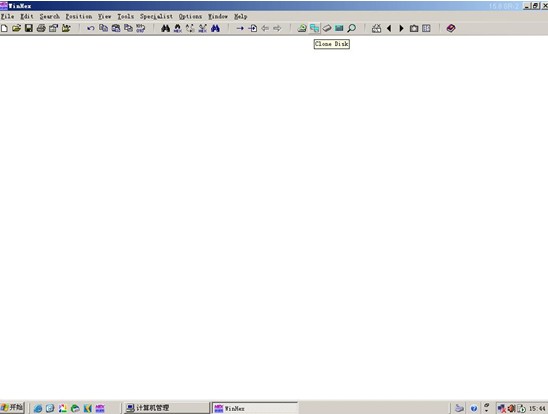Open the Search menu
Viewport: 548px width, 414px height.
[x=49, y=16]
